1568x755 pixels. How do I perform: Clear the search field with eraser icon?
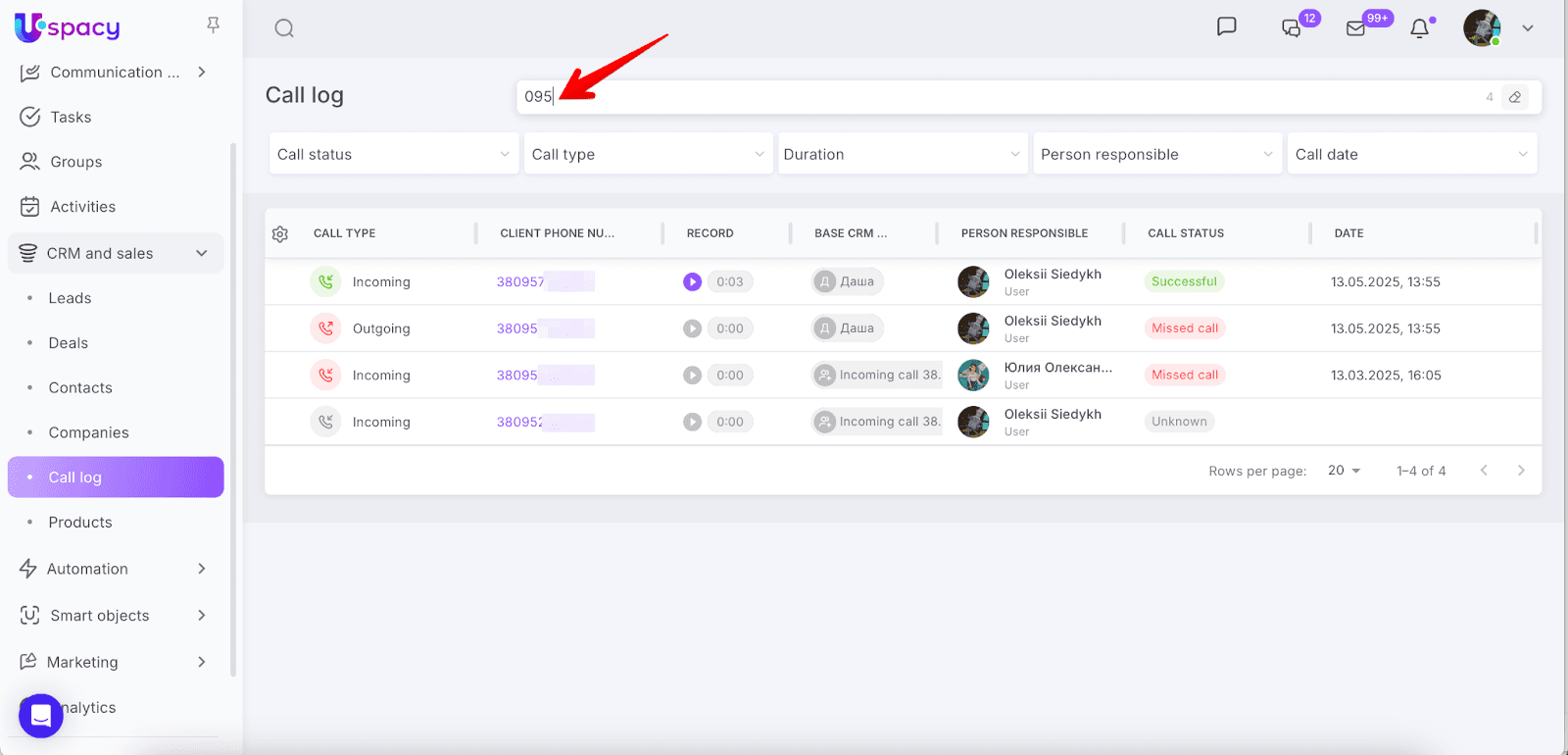click(x=1515, y=97)
